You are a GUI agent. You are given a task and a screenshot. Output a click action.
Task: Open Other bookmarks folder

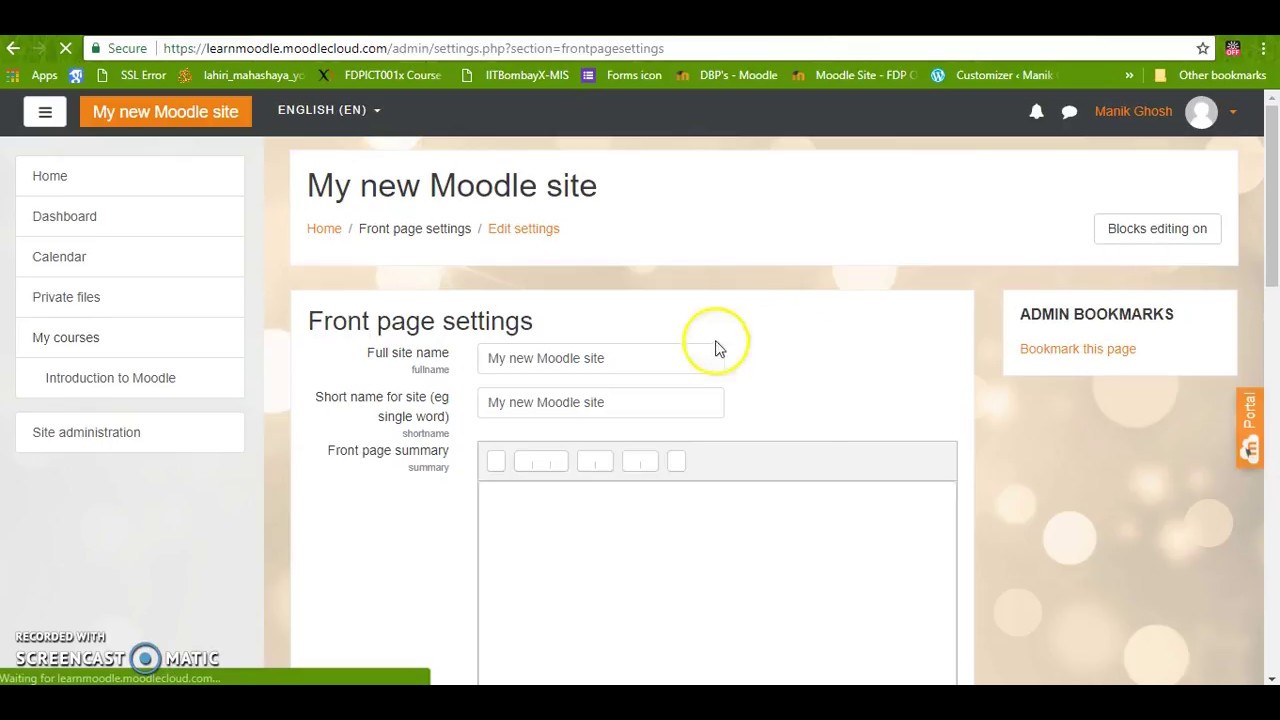(1210, 75)
